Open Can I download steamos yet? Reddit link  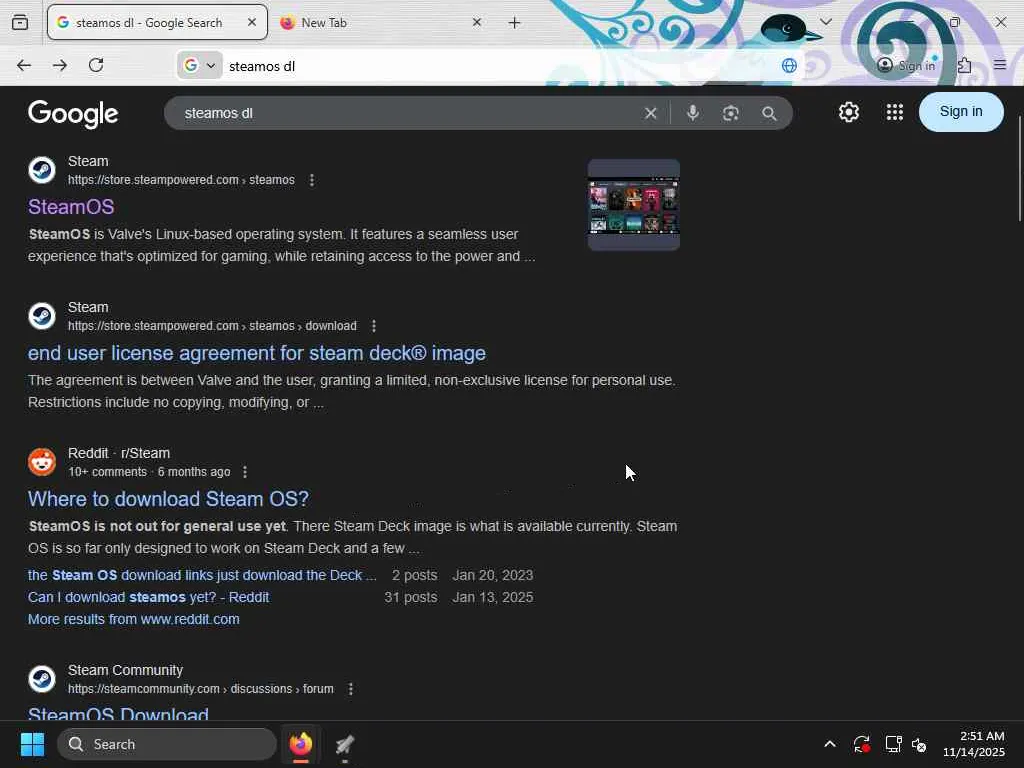pos(148,598)
